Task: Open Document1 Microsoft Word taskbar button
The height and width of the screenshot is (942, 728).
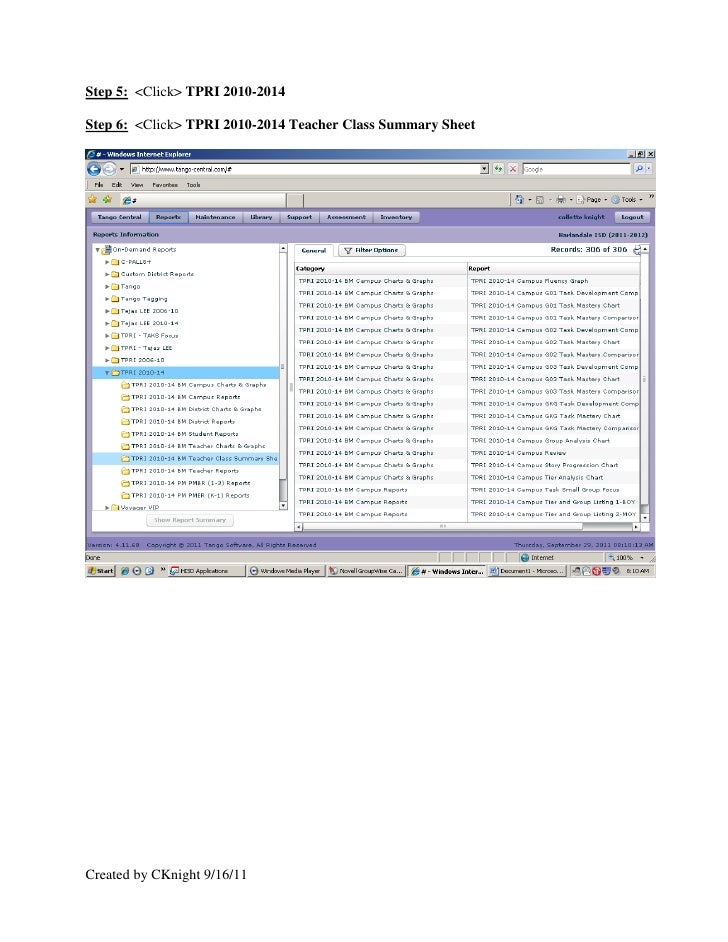Action: (x=527, y=571)
